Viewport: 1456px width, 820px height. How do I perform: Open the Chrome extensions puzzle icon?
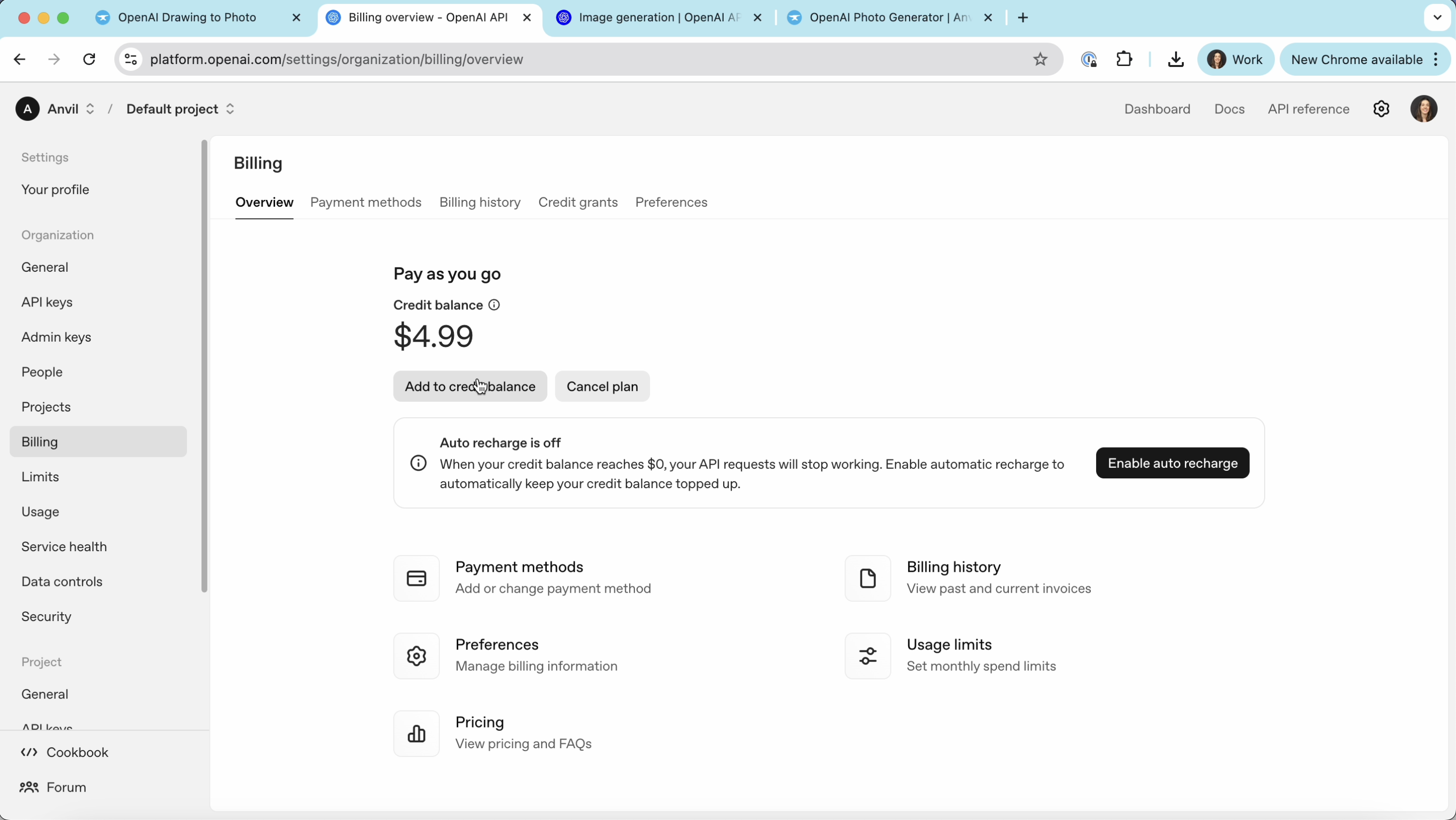[x=1124, y=59]
